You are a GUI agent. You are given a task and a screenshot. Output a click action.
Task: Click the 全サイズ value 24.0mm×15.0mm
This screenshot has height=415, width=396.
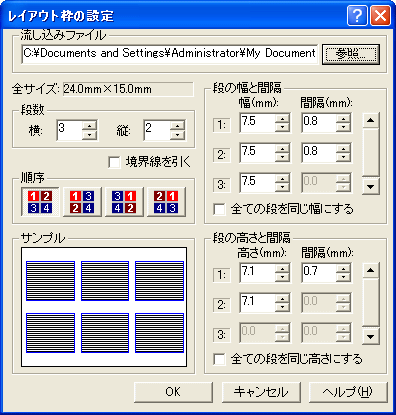click(128, 89)
